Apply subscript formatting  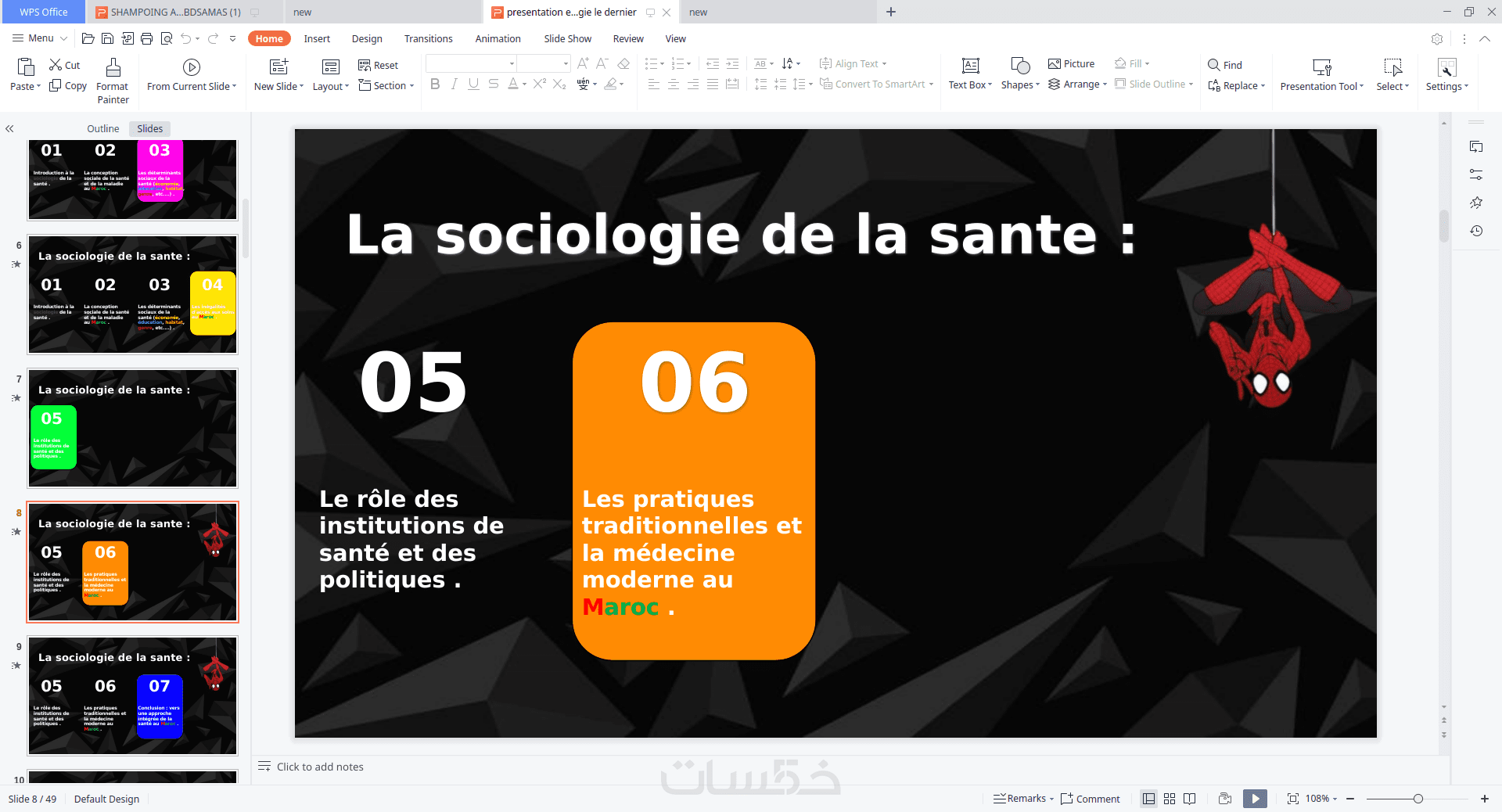(x=559, y=84)
